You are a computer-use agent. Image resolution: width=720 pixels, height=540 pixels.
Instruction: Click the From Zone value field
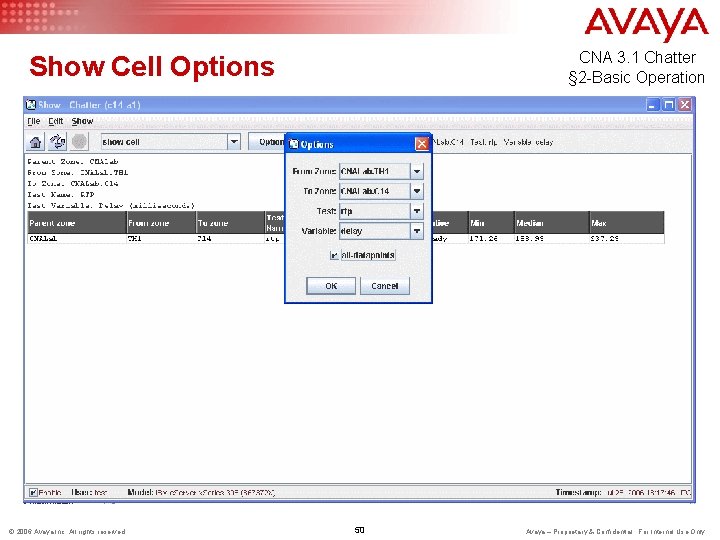375,171
